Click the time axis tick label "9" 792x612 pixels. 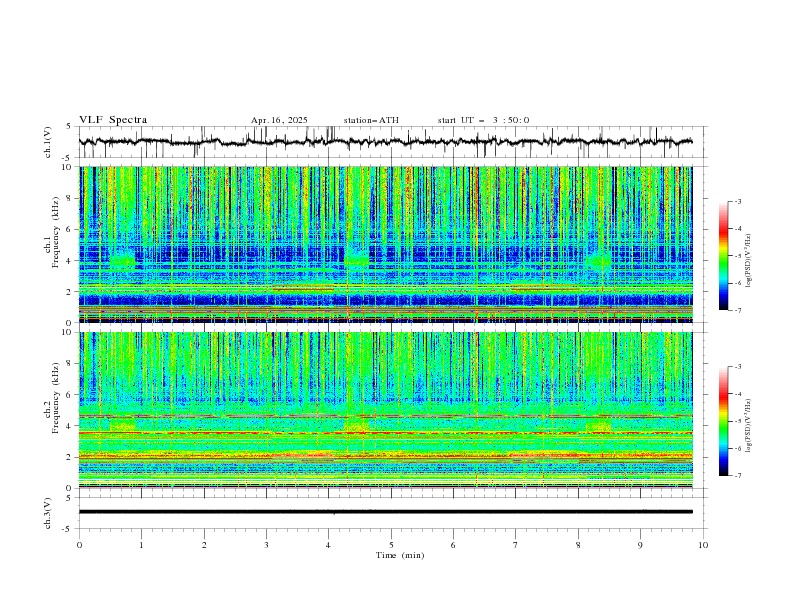pyautogui.click(x=640, y=545)
